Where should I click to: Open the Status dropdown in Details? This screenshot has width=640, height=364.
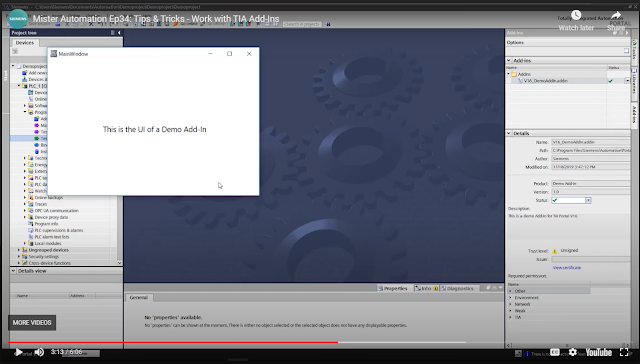point(588,200)
